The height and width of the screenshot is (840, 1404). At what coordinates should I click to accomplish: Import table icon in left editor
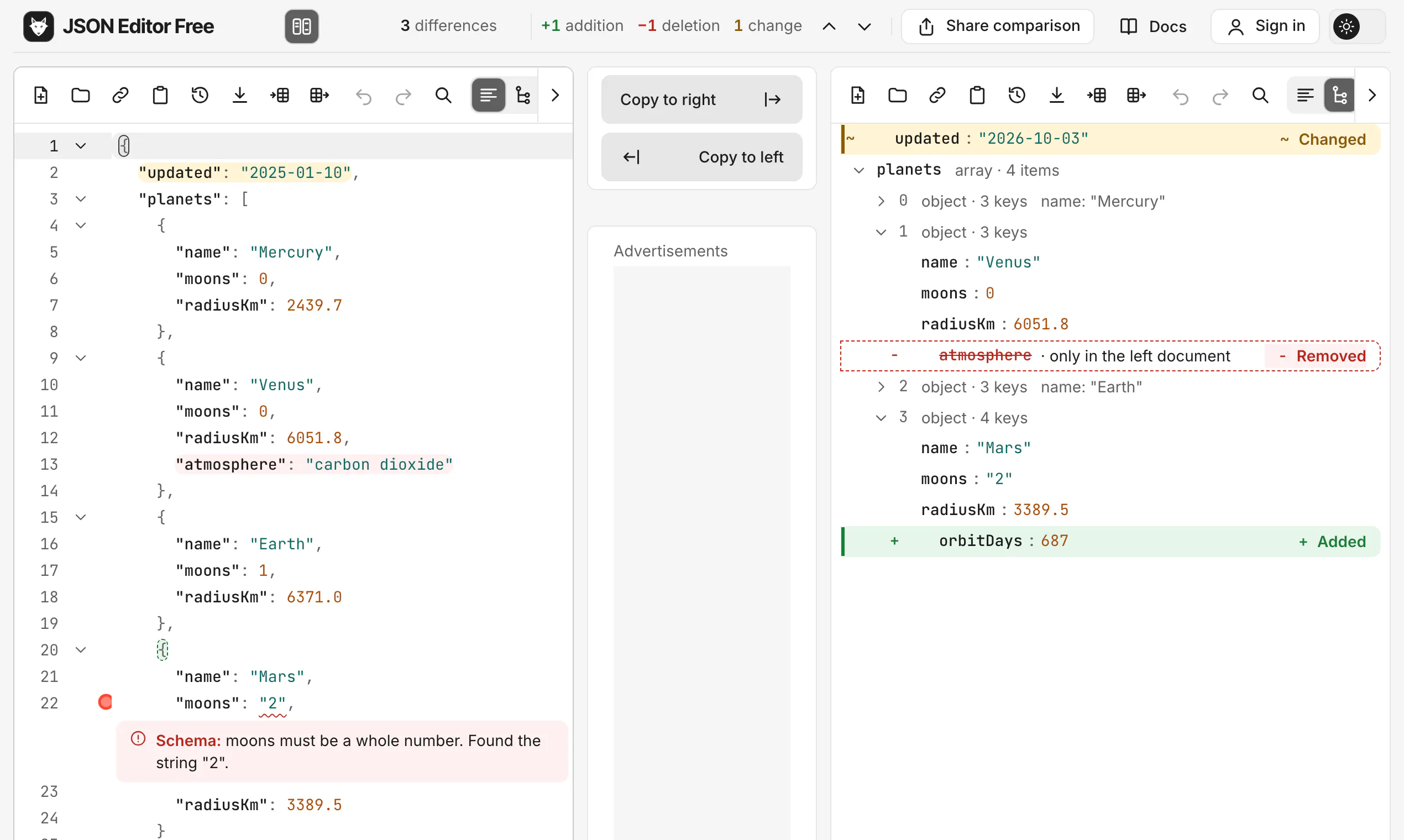pyautogui.click(x=280, y=95)
